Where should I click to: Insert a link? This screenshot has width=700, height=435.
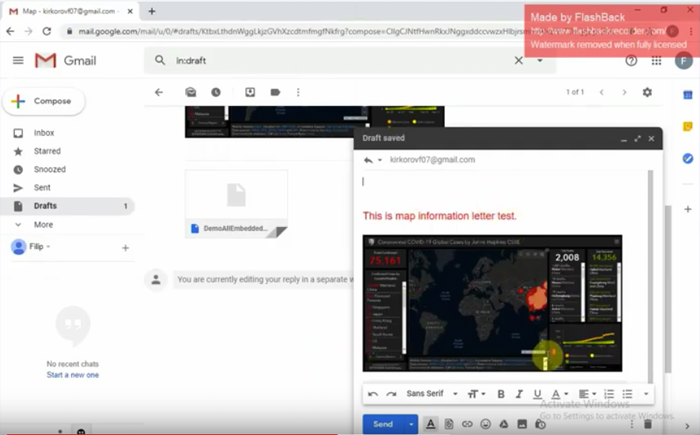tap(467, 424)
